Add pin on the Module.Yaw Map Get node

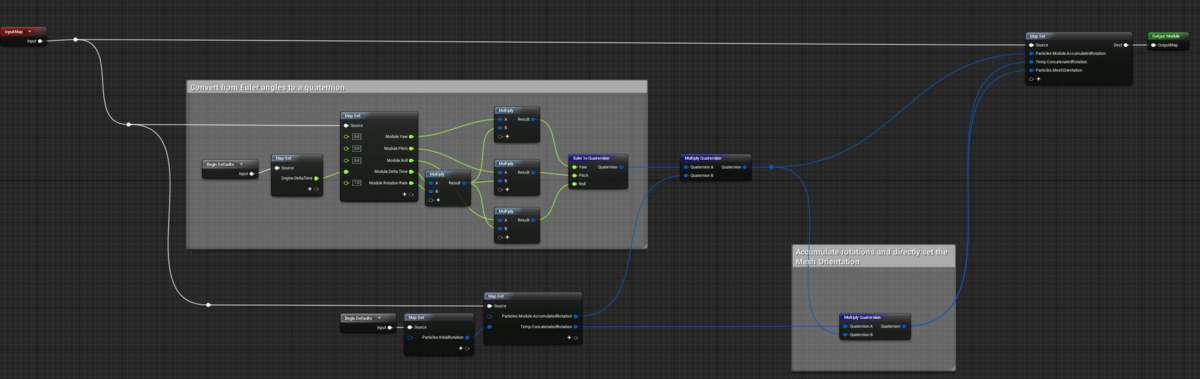[405, 194]
